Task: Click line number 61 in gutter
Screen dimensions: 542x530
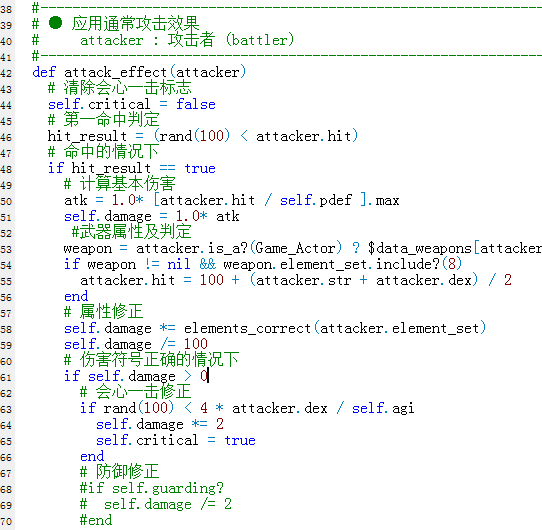Action: click(x=6, y=378)
